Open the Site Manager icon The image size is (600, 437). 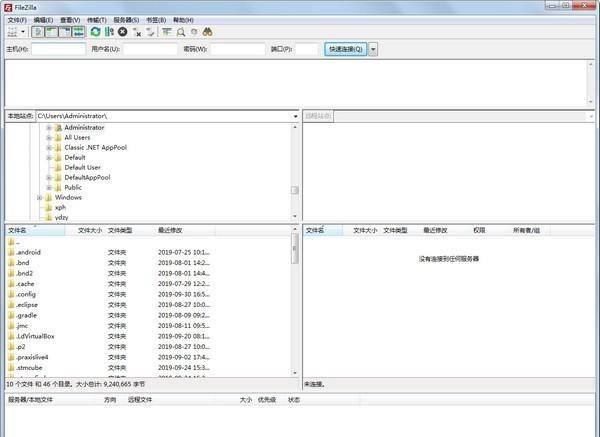point(13,32)
